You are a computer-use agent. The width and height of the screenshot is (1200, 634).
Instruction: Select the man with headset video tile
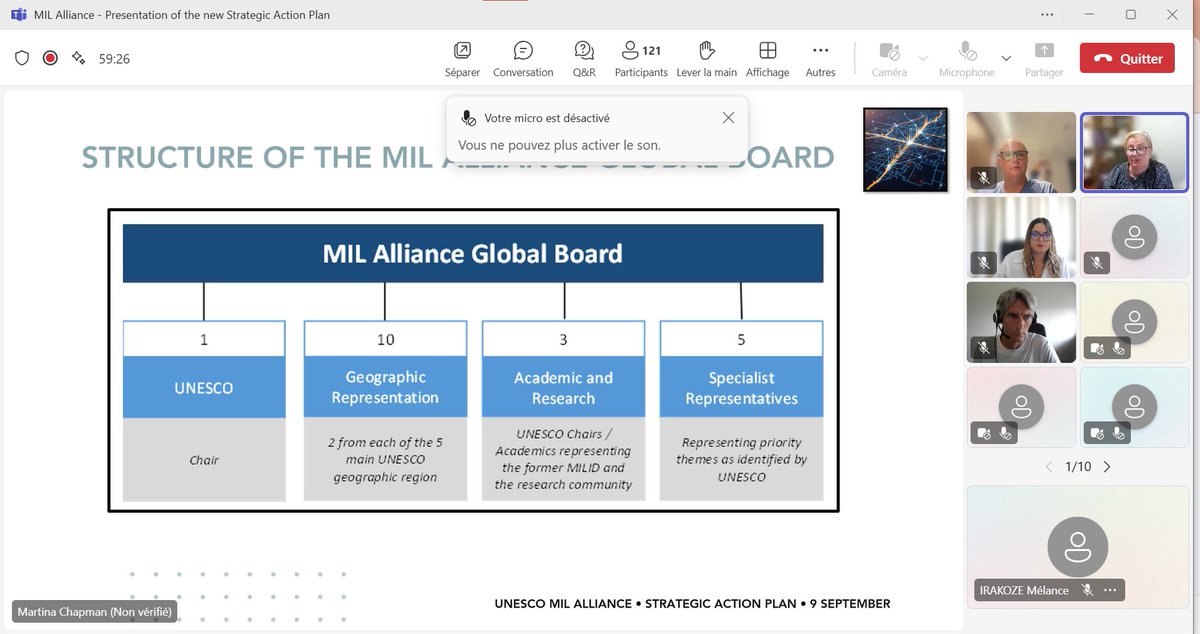pos(1021,322)
